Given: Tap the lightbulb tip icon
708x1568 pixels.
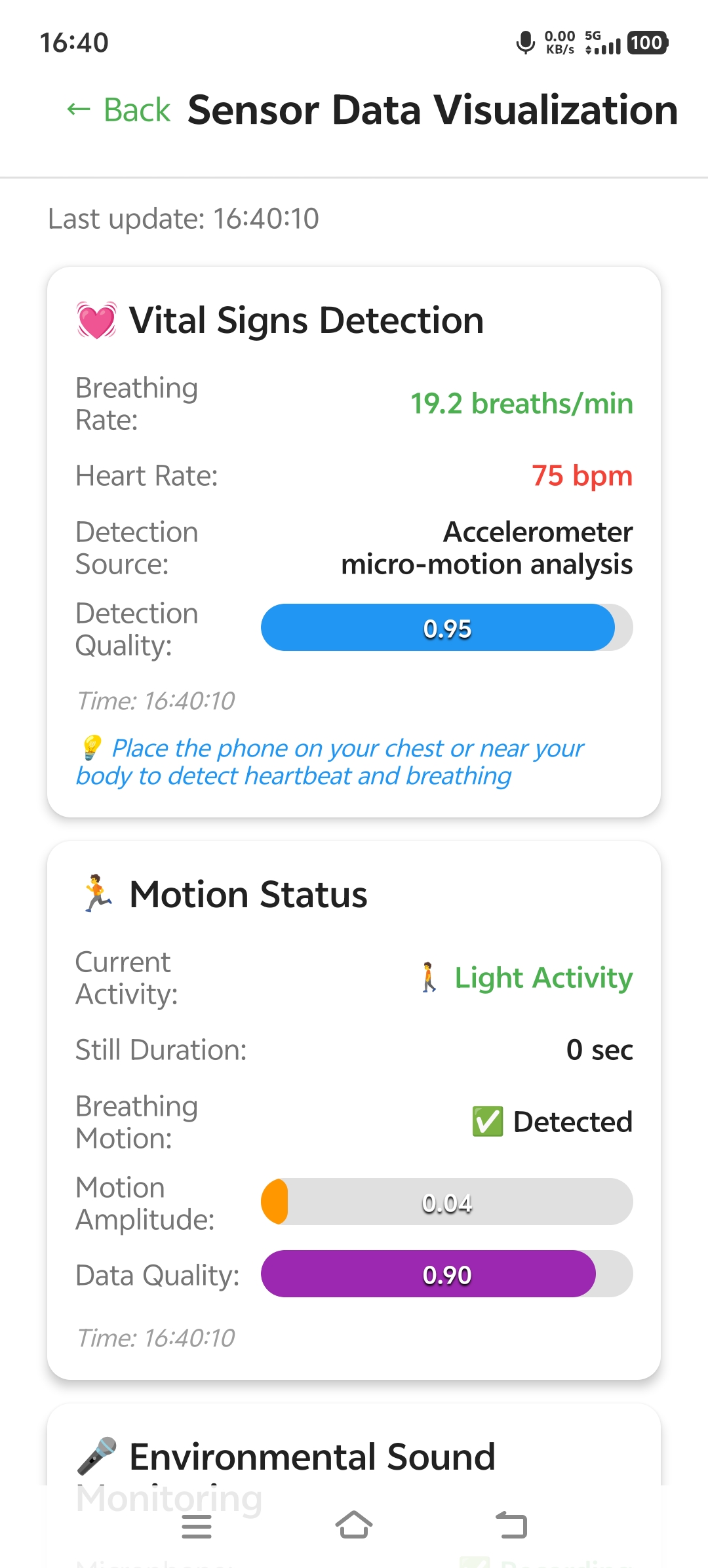Looking at the screenshot, I should click(91, 747).
